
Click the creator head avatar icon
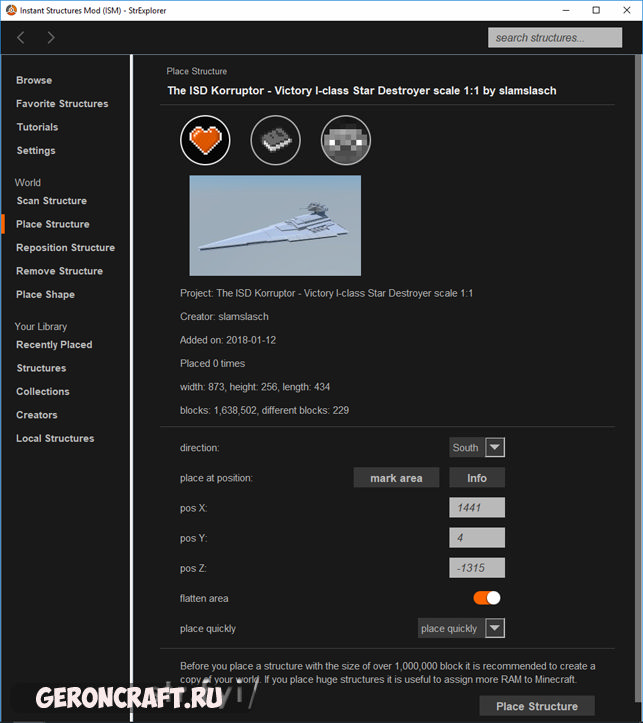pyautogui.click(x=346, y=140)
